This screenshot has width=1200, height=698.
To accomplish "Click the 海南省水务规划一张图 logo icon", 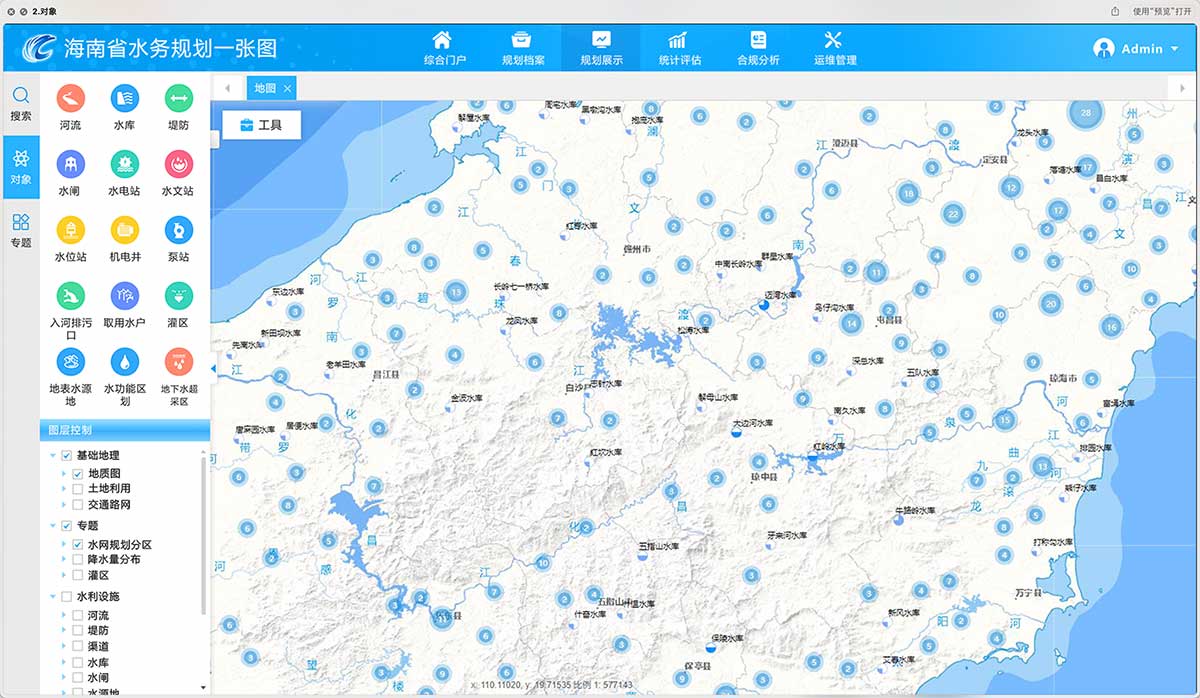I will [41, 47].
